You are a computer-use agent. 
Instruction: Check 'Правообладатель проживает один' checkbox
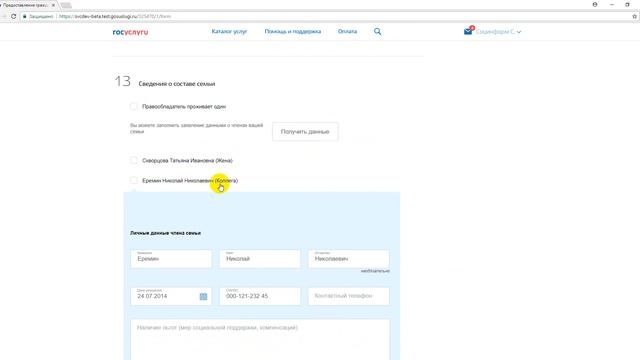click(x=133, y=107)
